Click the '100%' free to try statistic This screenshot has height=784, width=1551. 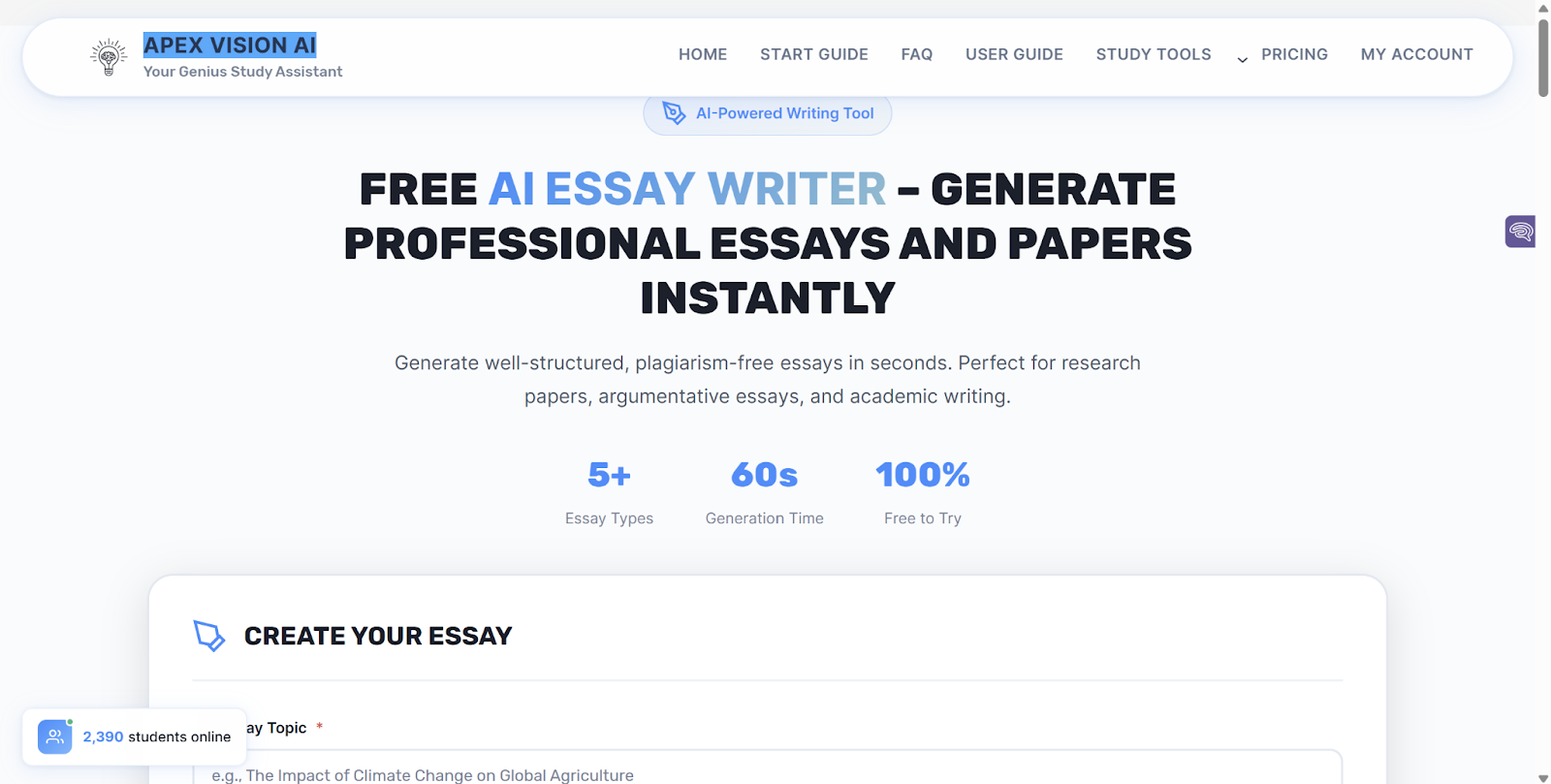pos(923,475)
